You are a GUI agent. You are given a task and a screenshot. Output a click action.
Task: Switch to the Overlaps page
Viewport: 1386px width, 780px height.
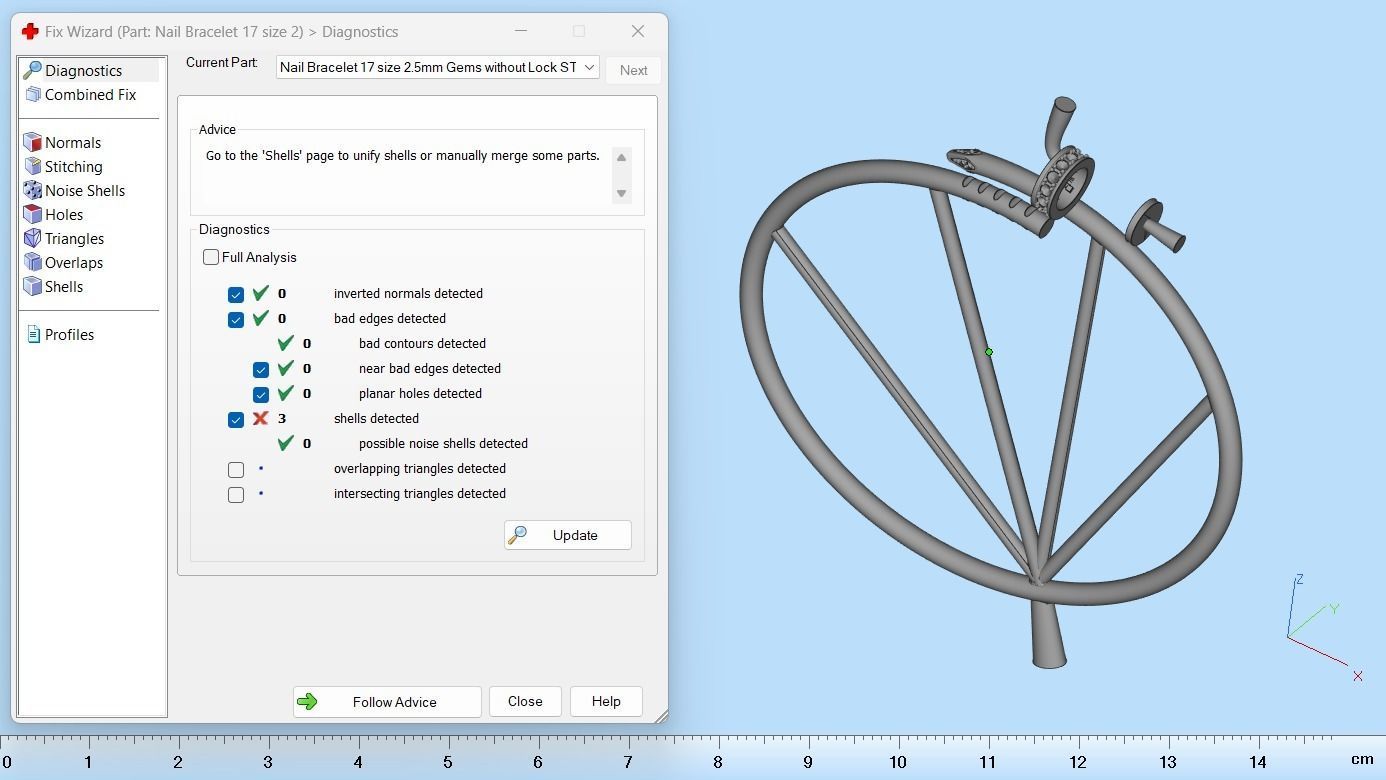(73, 262)
